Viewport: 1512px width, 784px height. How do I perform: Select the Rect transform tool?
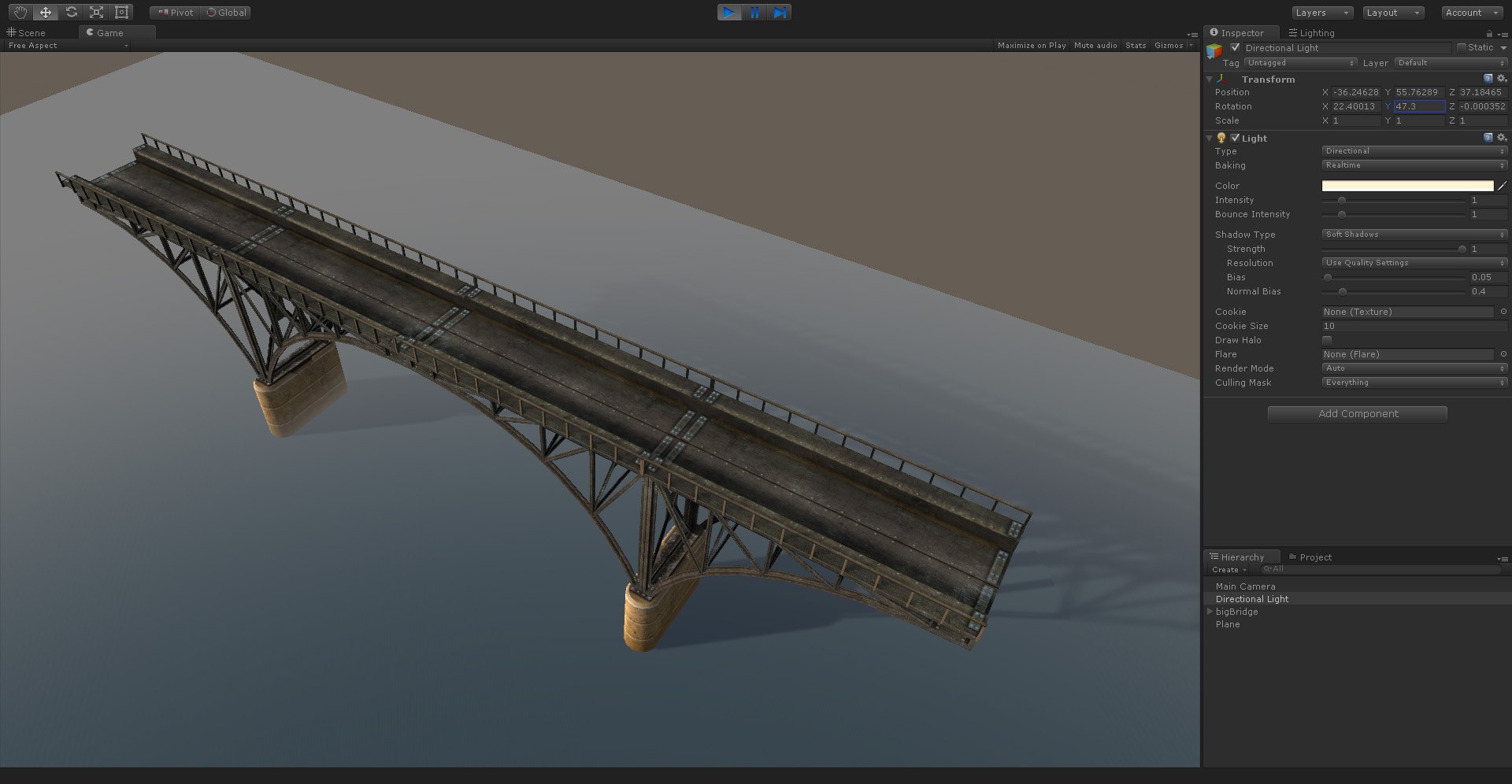tap(121, 13)
